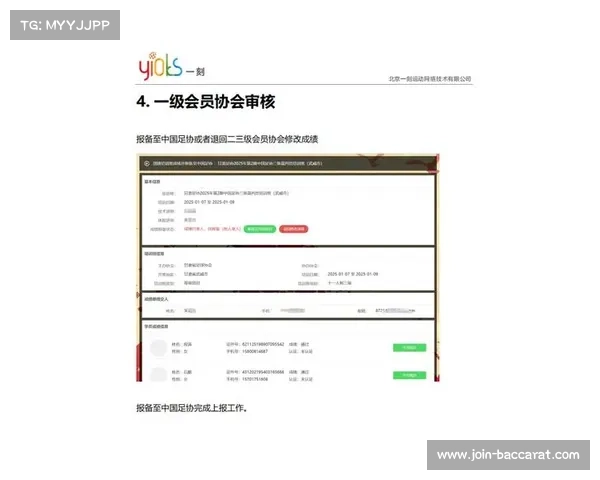The height and width of the screenshot is (480, 600).
Task: Click the green button in the second student row
Action: [409, 375]
